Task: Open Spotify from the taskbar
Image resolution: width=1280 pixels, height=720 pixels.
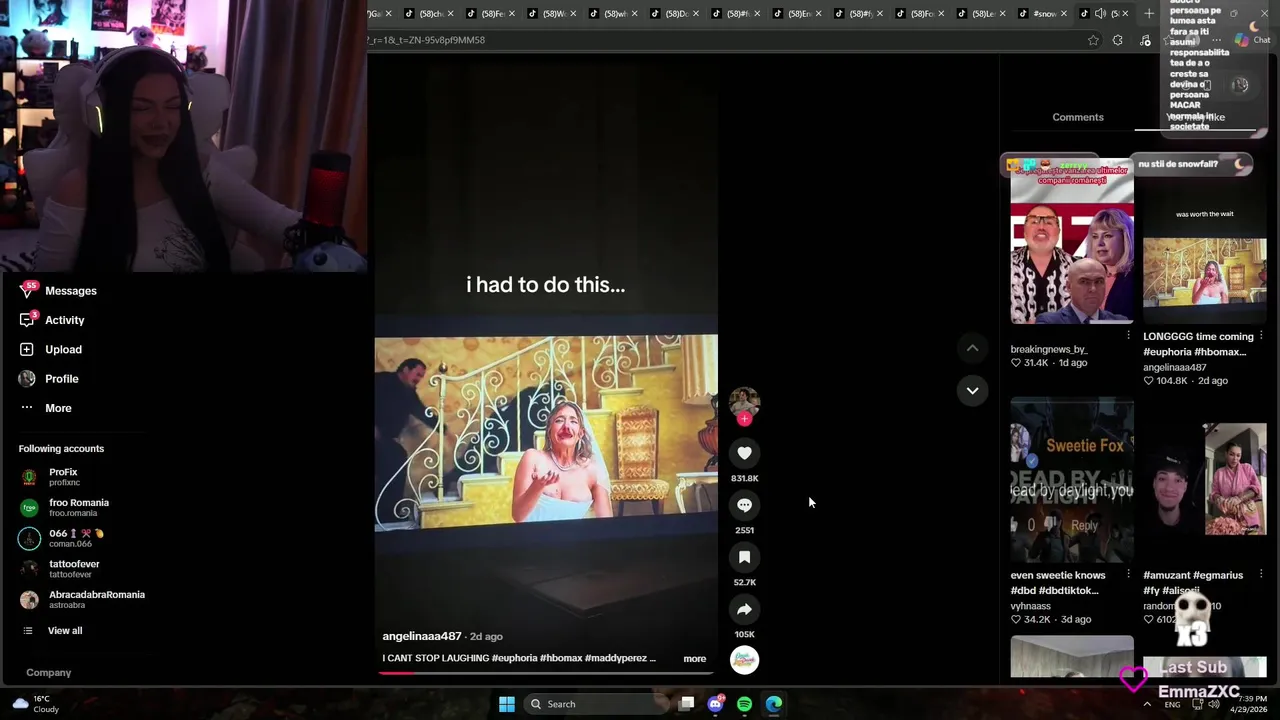Action: [744, 704]
